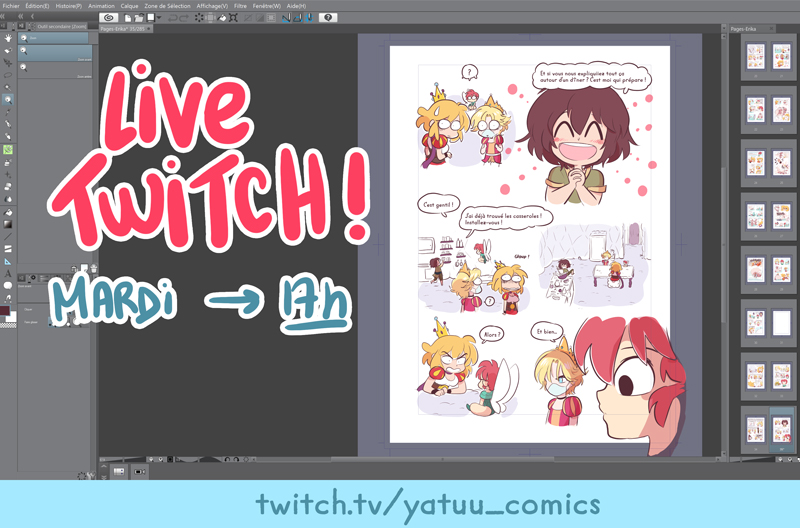Select the Text tool

[8, 273]
